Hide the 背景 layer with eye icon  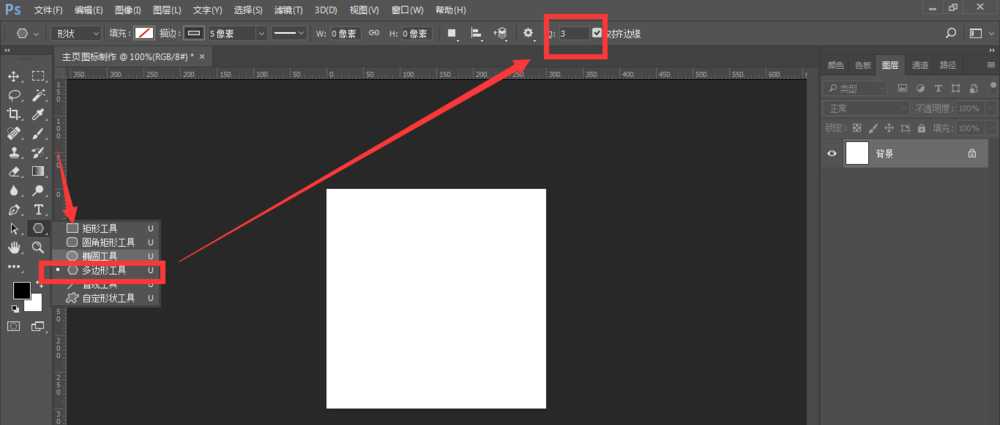[831, 154]
